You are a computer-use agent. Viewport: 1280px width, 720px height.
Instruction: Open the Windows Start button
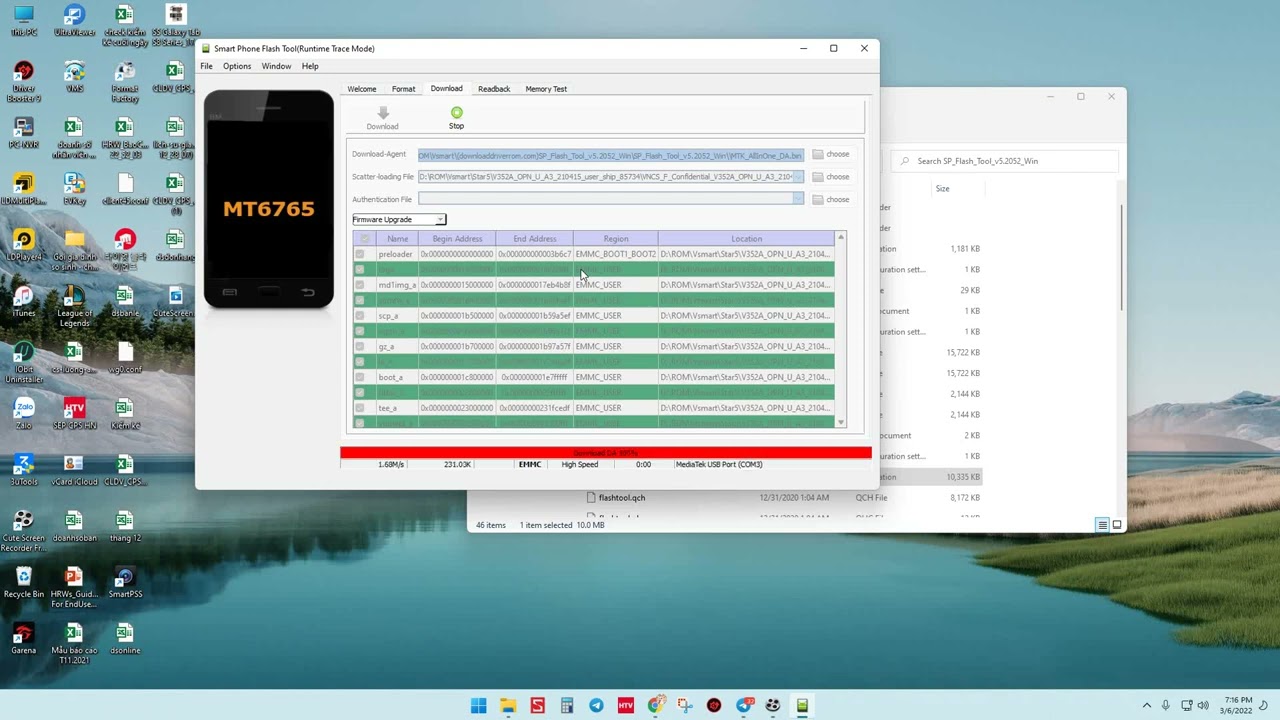(x=478, y=705)
